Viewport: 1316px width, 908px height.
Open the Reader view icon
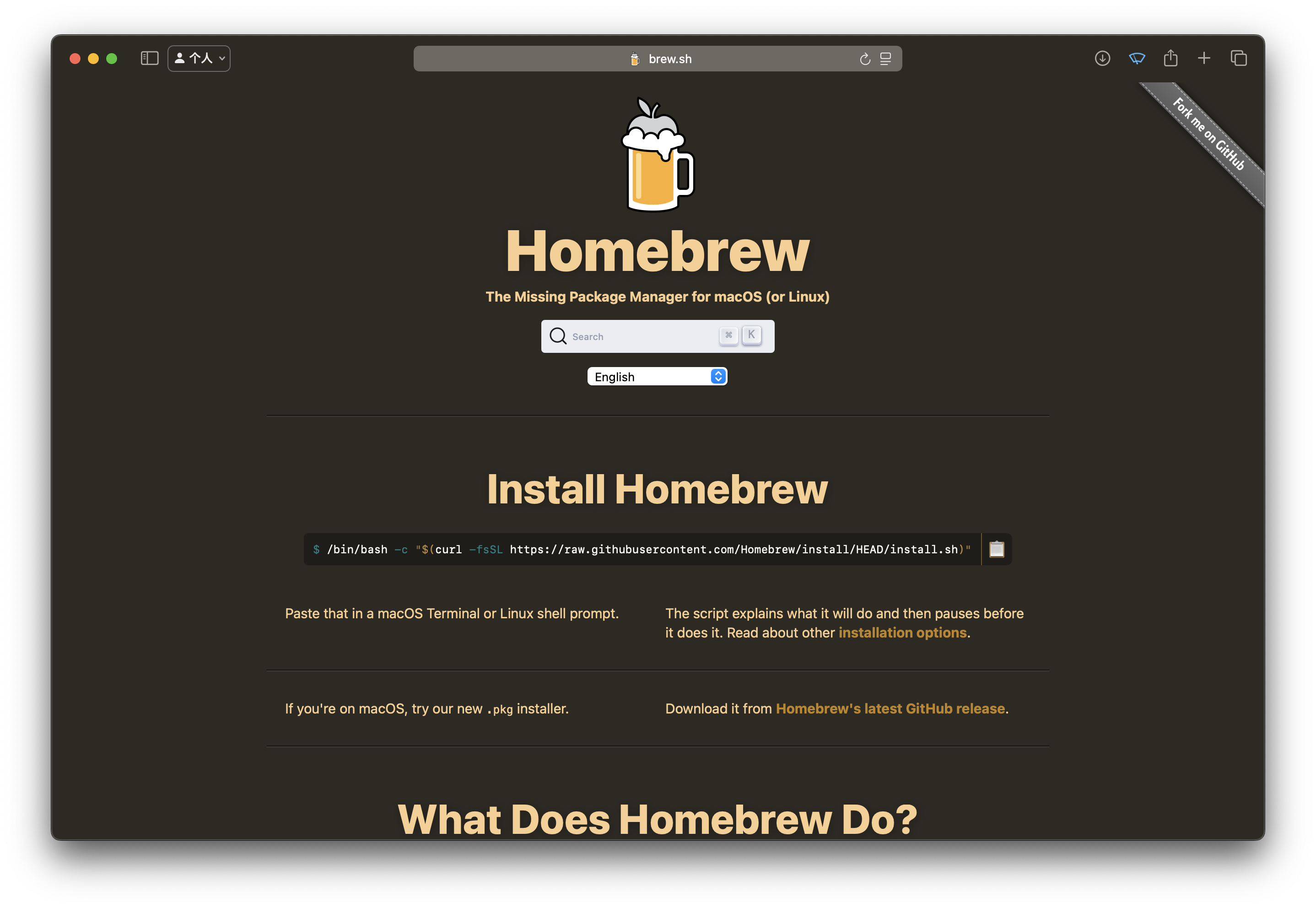coord(885,59)
